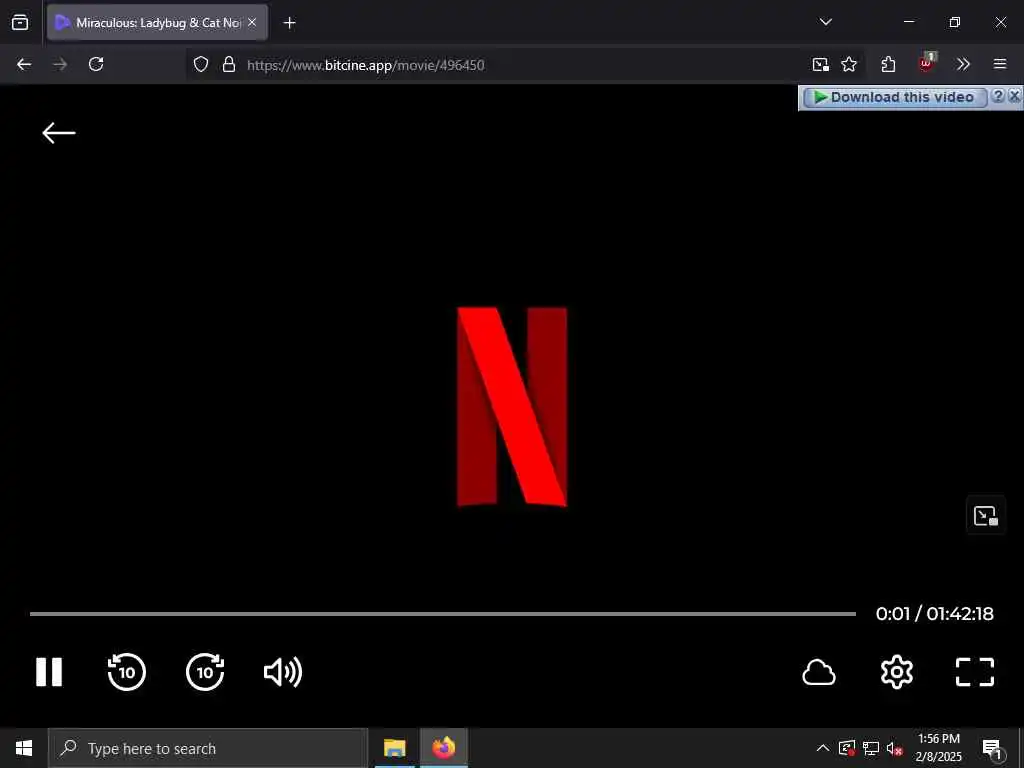Screen dimensions: 1024x768
Task: Open the player settings gear
Action: coord(897,672)
